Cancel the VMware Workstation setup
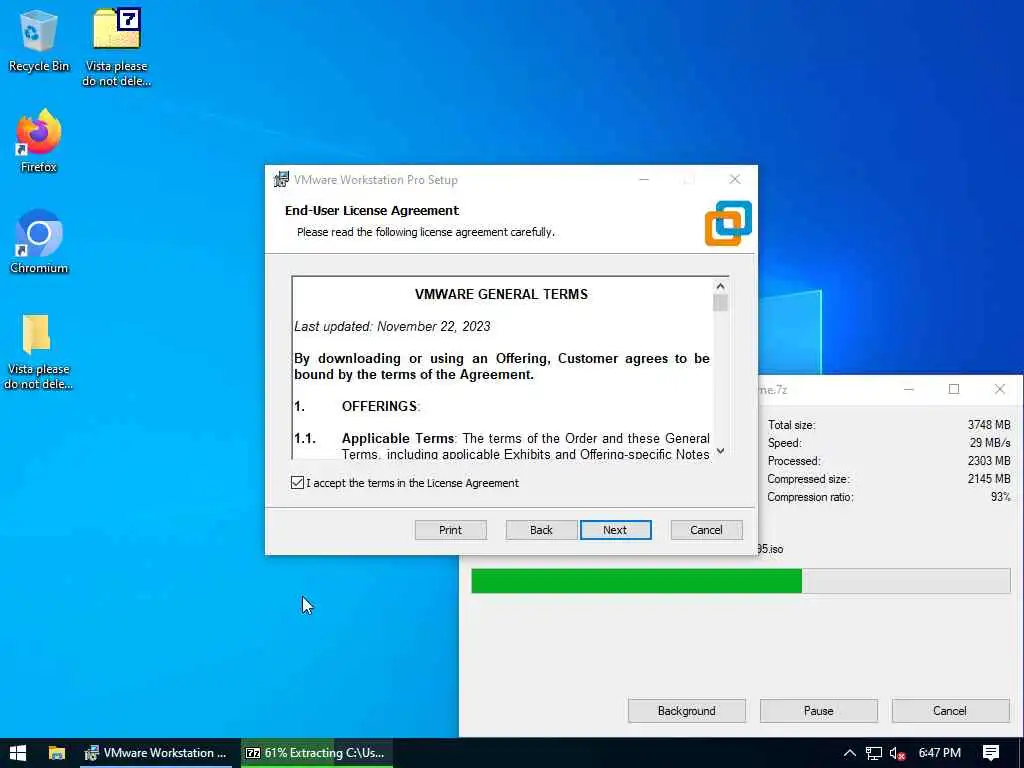 point(706,530)
